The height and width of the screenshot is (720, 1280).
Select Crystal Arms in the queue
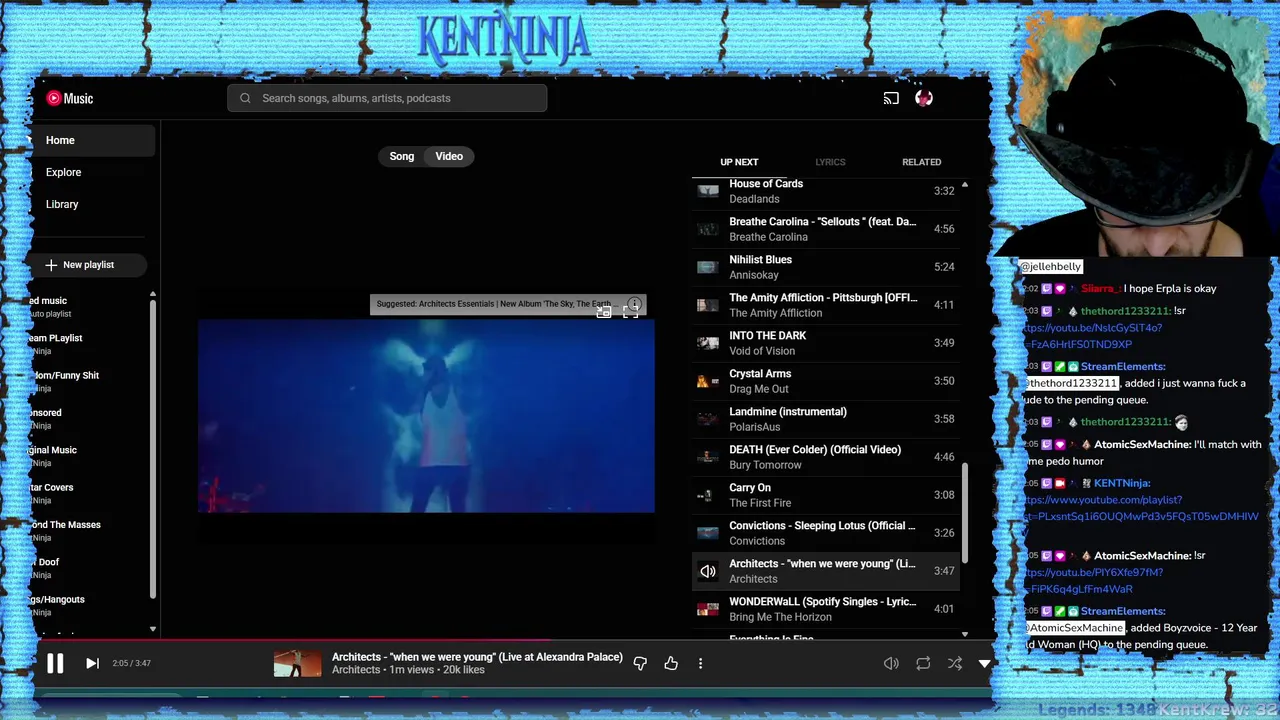[826, 381]
